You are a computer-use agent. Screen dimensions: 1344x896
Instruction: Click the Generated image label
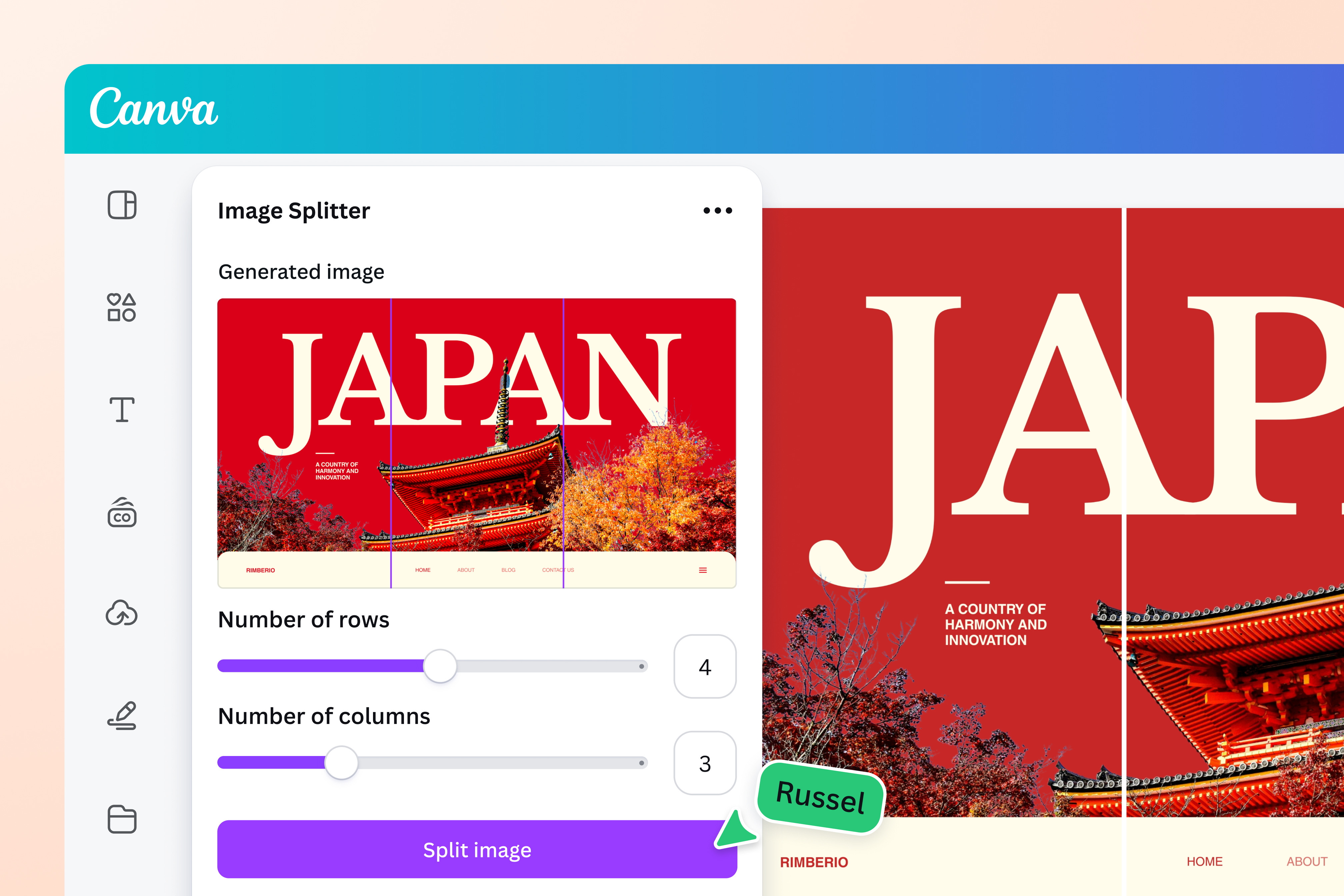coord(301,272)
